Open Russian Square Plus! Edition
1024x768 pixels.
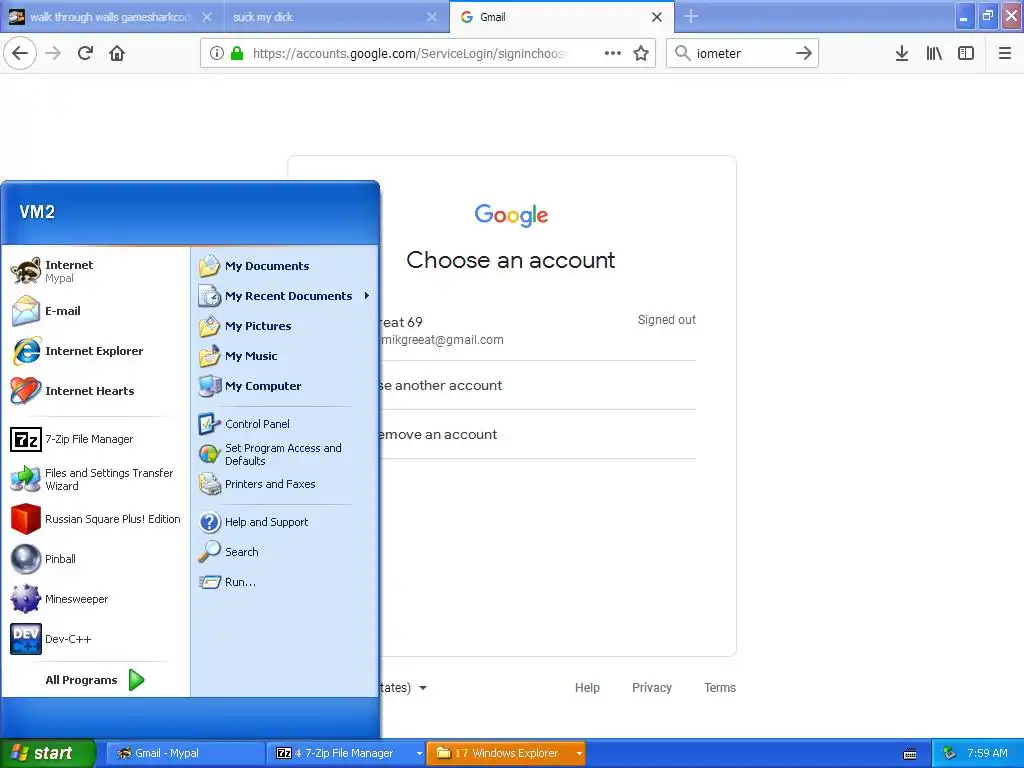(96, 519)
